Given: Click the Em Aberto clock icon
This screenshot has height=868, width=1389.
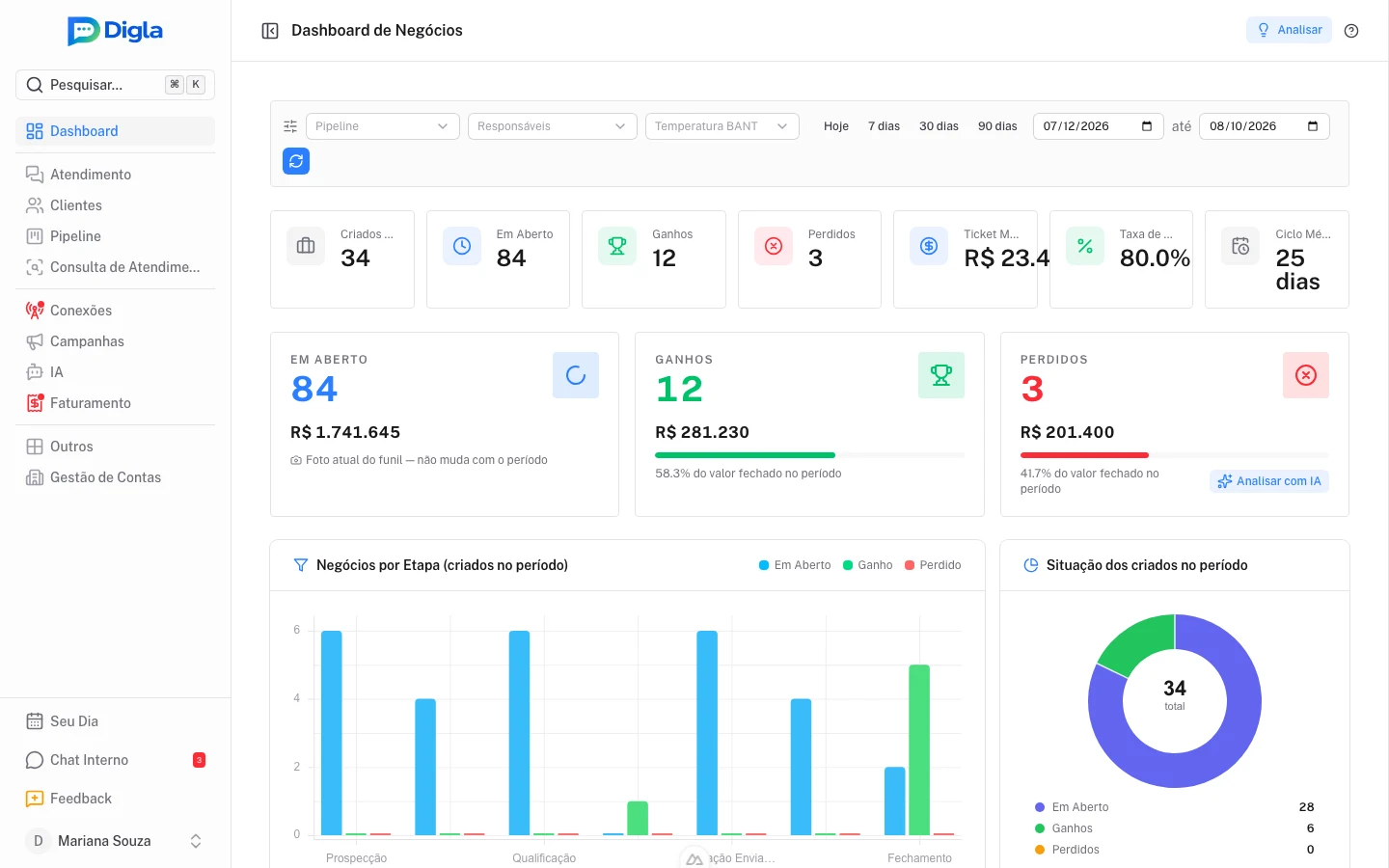Looking at the screenshot, I should (x=462, y=246).
